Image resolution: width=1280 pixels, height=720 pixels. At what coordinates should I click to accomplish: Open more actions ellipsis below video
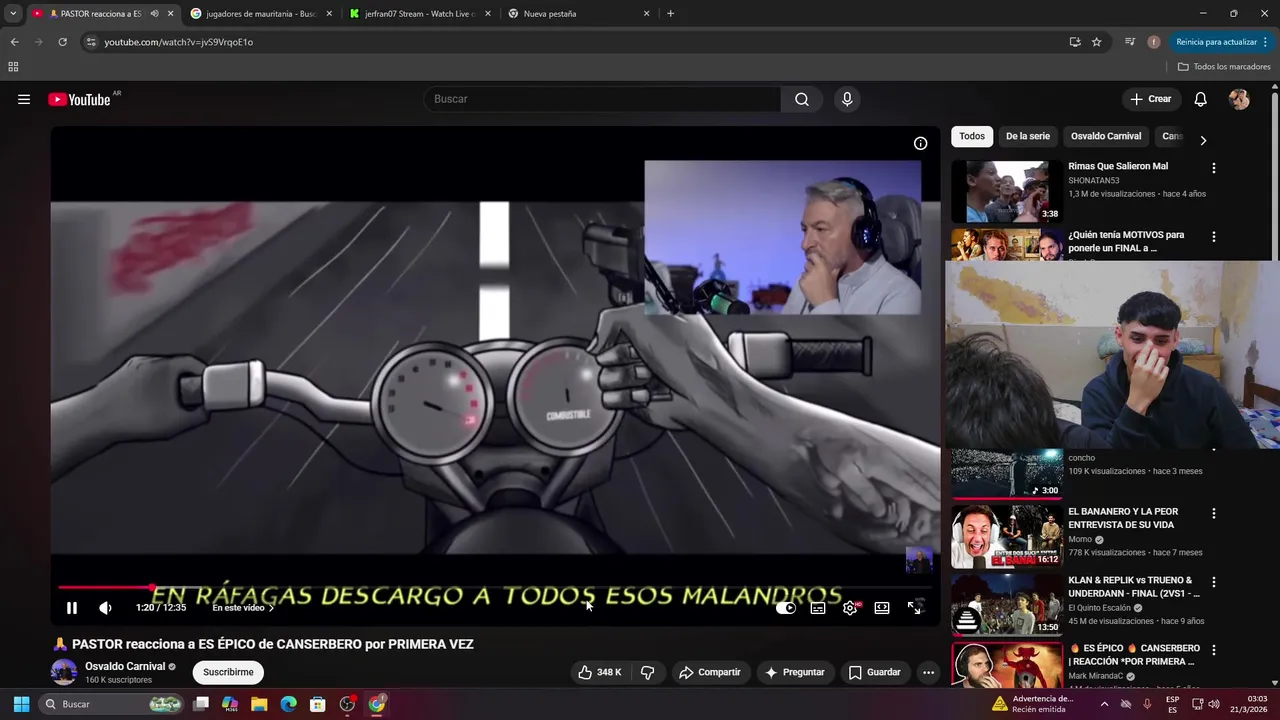(x=928, y=672)
